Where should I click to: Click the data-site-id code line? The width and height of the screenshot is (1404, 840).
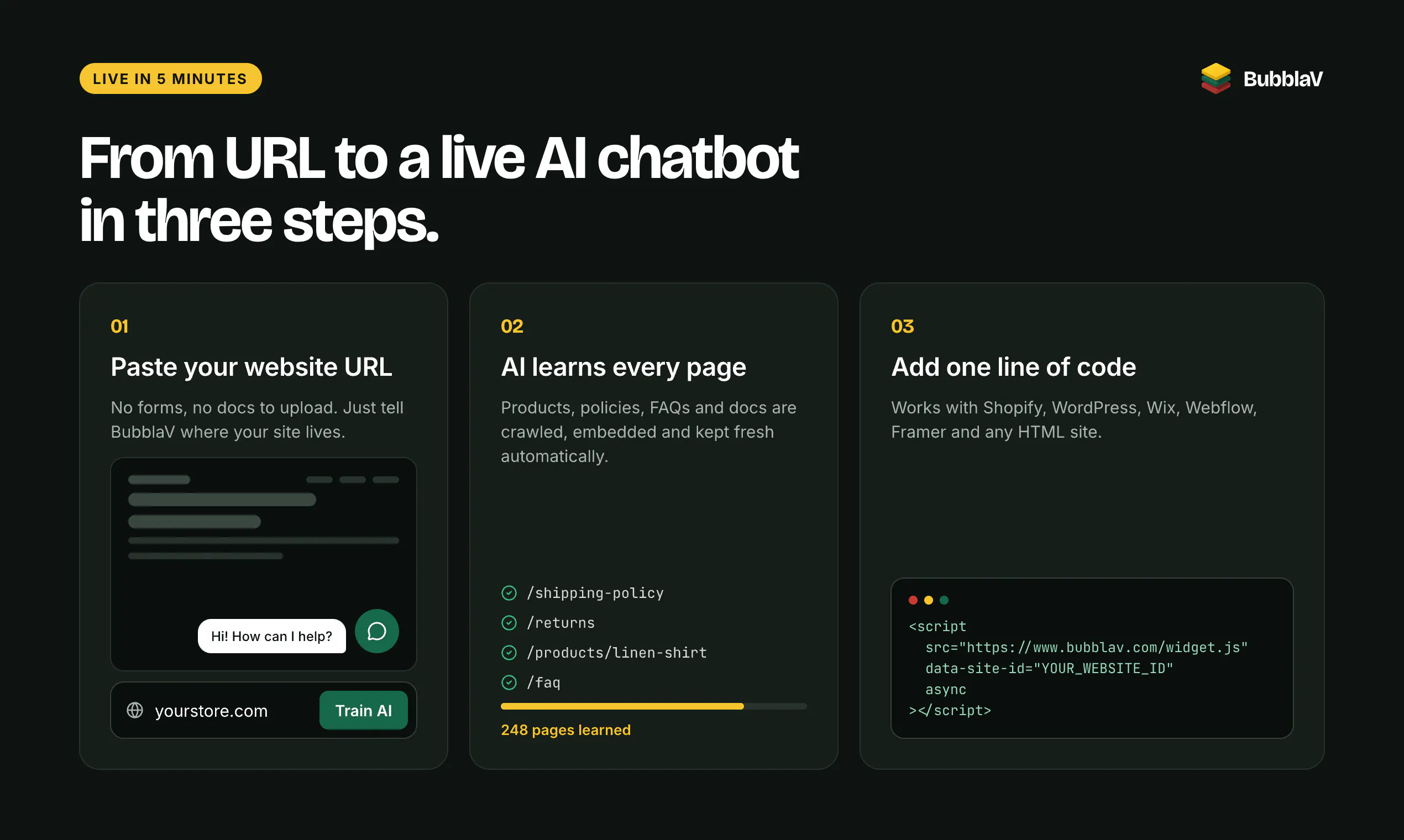(x=1049, y=669)
